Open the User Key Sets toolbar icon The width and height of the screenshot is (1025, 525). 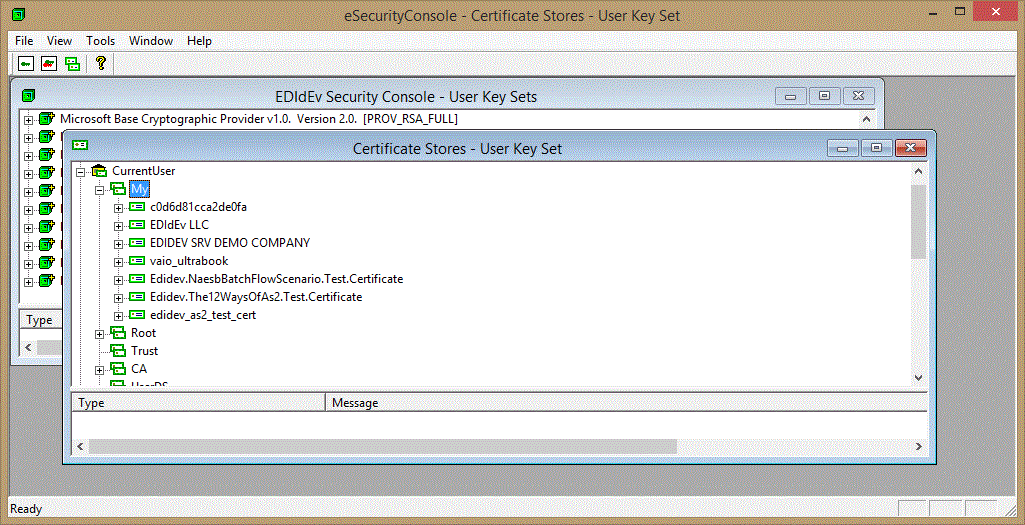(26, 63)
